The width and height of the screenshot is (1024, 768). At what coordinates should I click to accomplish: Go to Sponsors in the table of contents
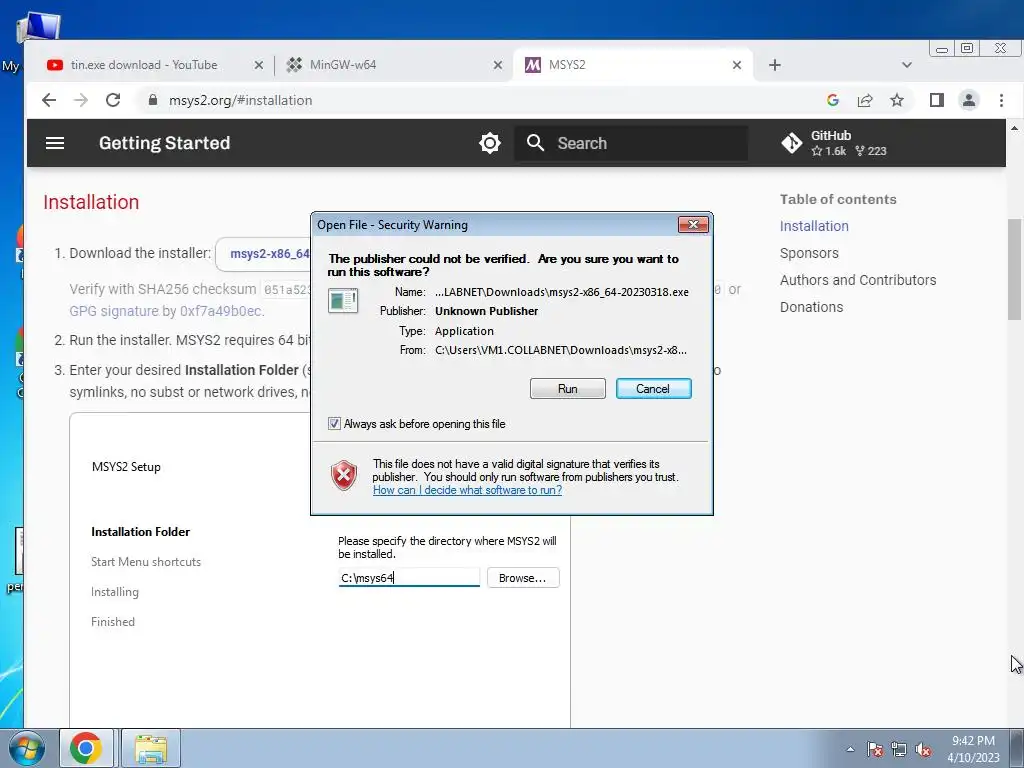coord(809,253)
